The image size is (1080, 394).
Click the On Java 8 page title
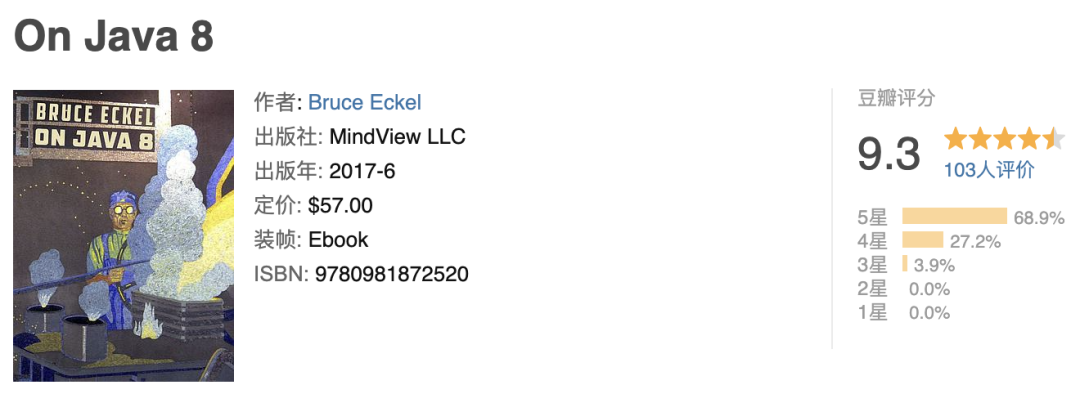pos(114,36)
